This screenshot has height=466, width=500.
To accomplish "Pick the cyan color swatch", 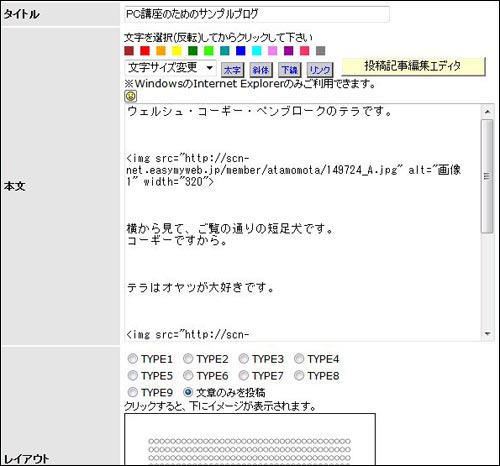I will pyautogui.click(x=257, y=51).
